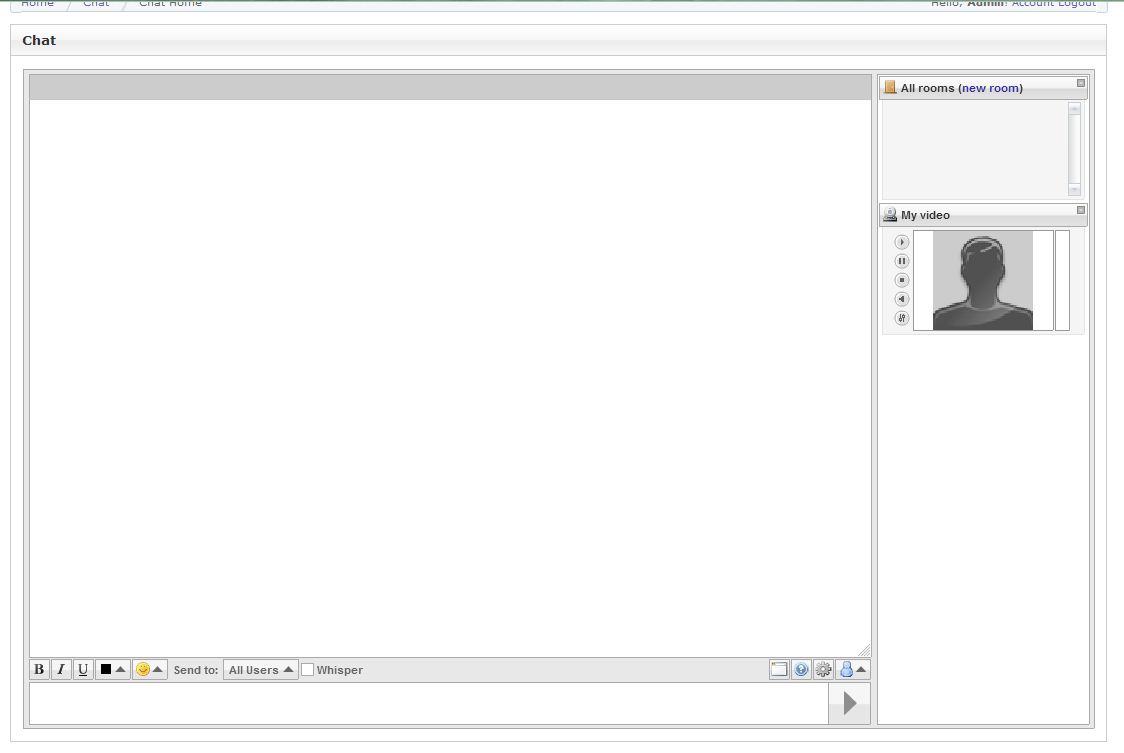1124x753 pixels.
Task: Collapse the My video panel
Action: tap(1080, 210)
